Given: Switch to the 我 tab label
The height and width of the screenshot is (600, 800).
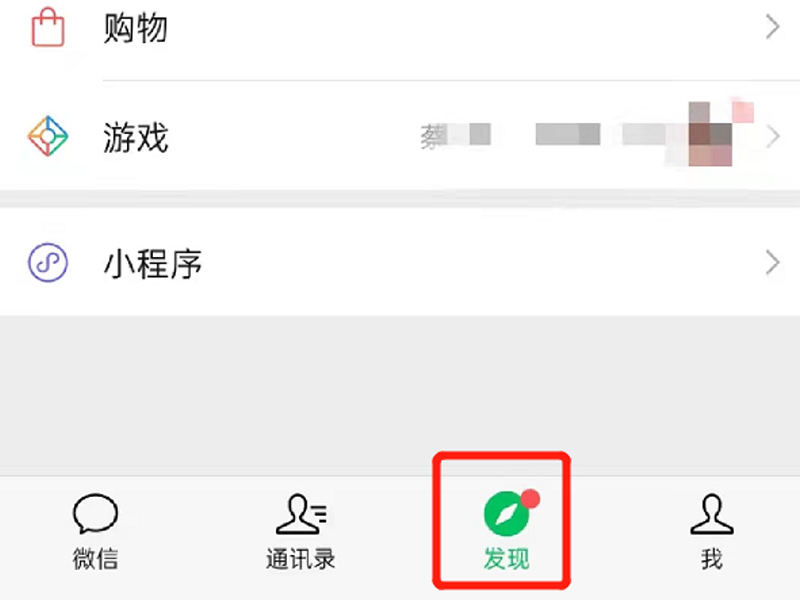Looking at the screenshot, I should [x=712, y=559].
